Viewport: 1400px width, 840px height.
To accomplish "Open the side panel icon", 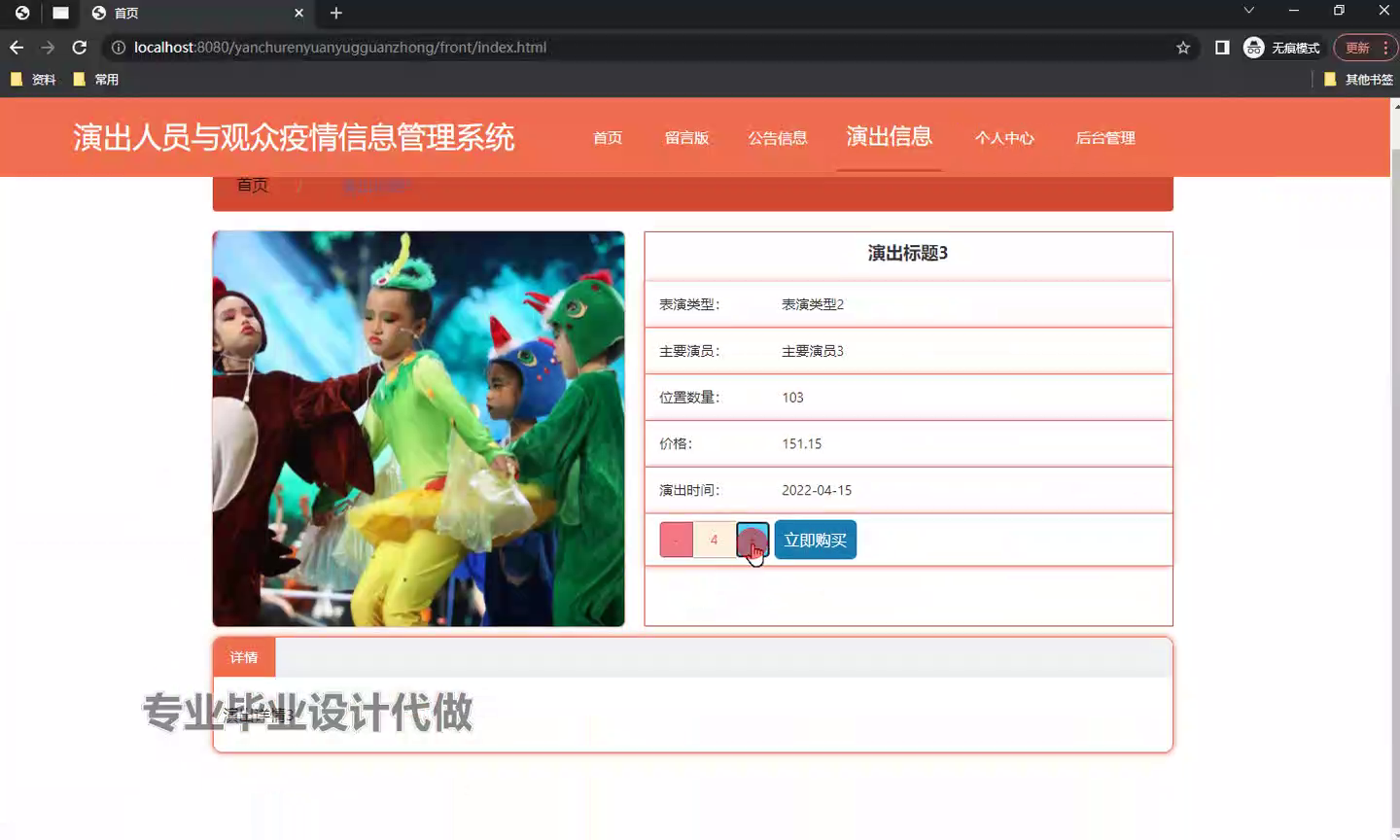I will tap(1222, 48).
